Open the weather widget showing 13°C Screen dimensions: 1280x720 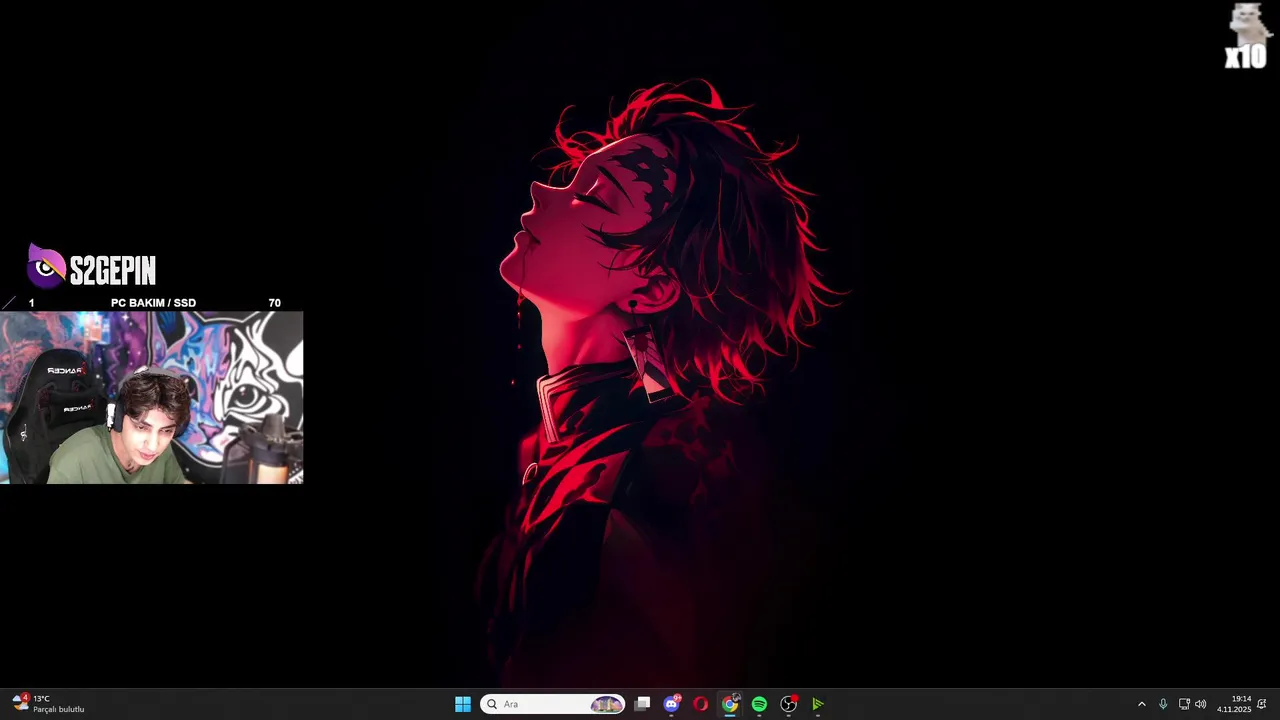pyautogui.click(x=48, y=704)
